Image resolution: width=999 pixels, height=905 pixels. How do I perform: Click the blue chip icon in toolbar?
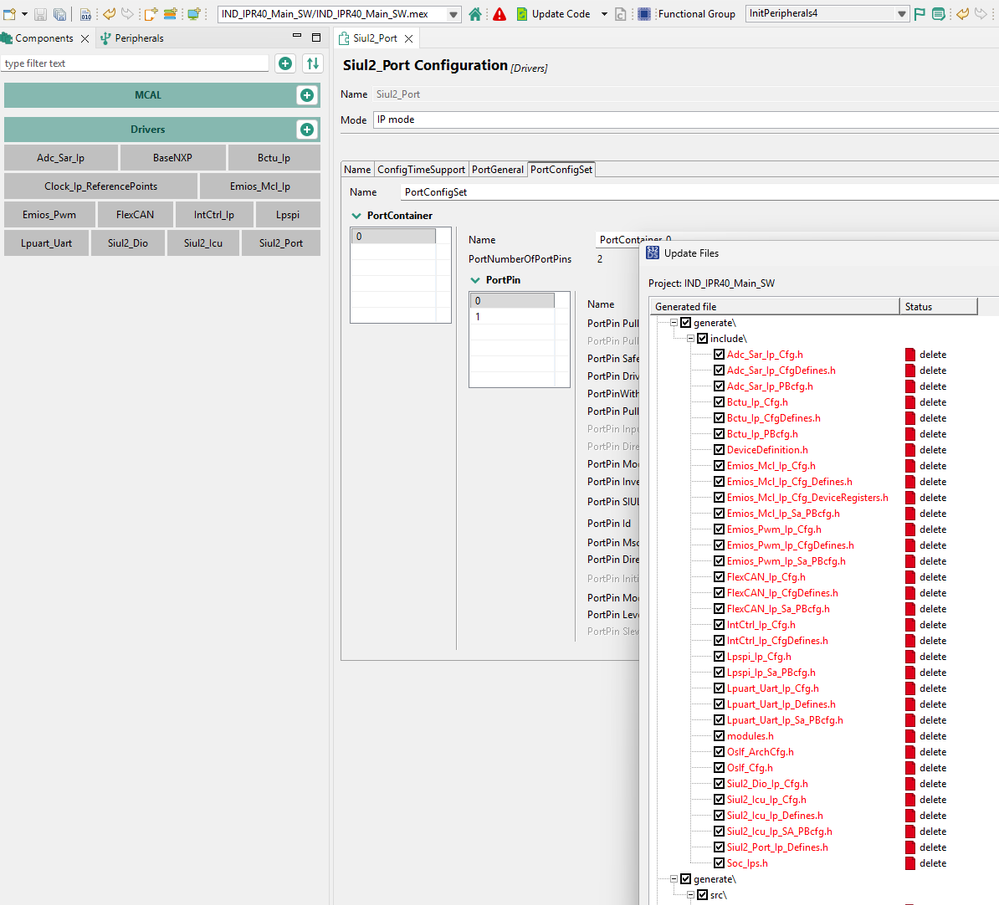(x=644, y=13)
